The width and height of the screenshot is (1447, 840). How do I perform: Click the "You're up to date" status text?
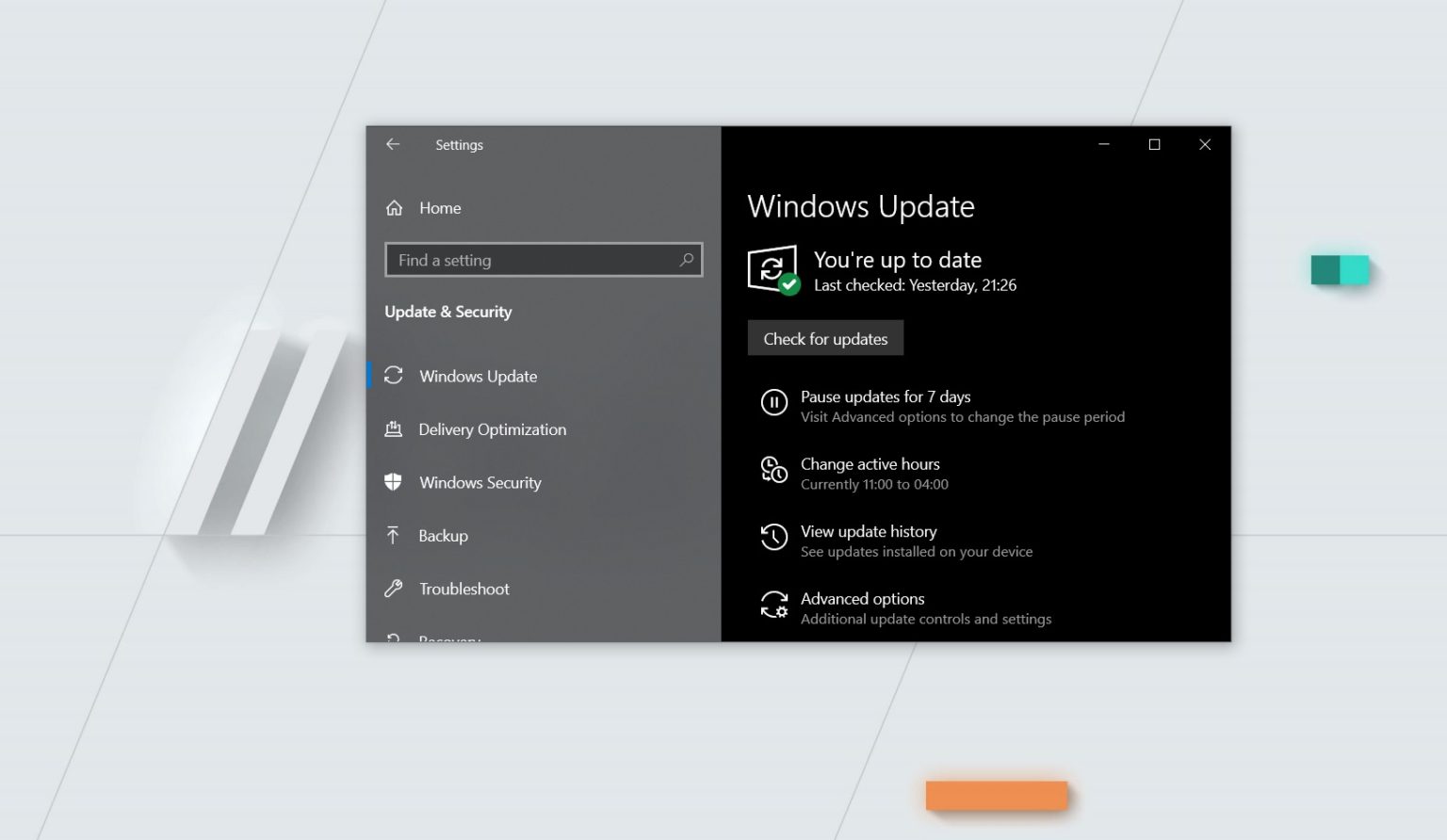point(898,260)
